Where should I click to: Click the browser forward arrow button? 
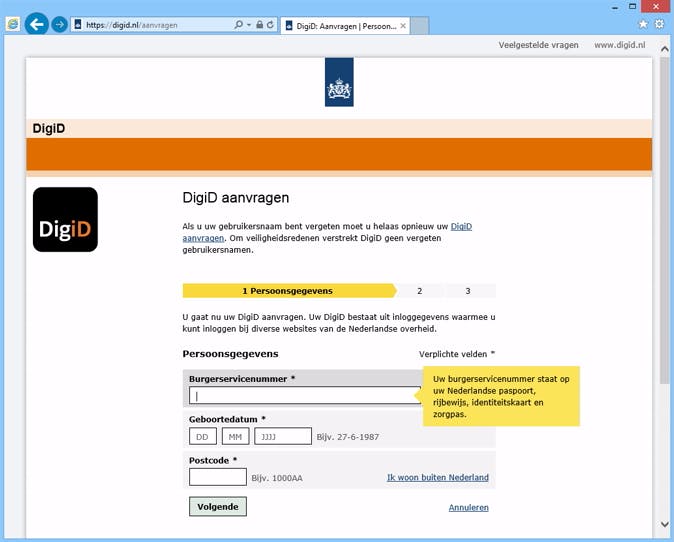click(59, 24)
